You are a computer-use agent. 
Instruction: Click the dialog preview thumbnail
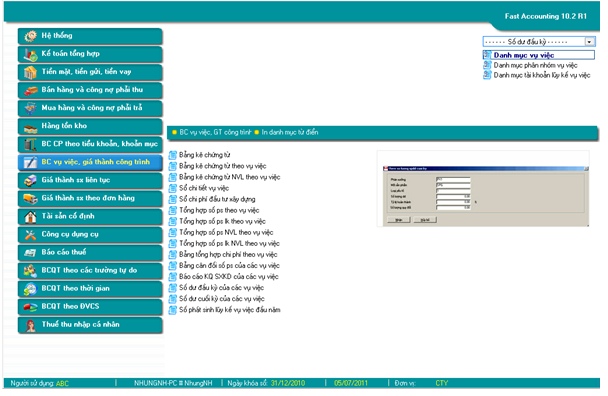pyautogui.click(x=483, y=189)
